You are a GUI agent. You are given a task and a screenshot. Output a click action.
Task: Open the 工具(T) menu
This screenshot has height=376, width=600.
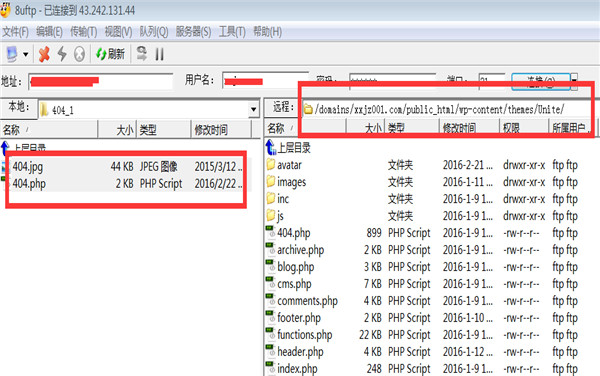(232, 32)
